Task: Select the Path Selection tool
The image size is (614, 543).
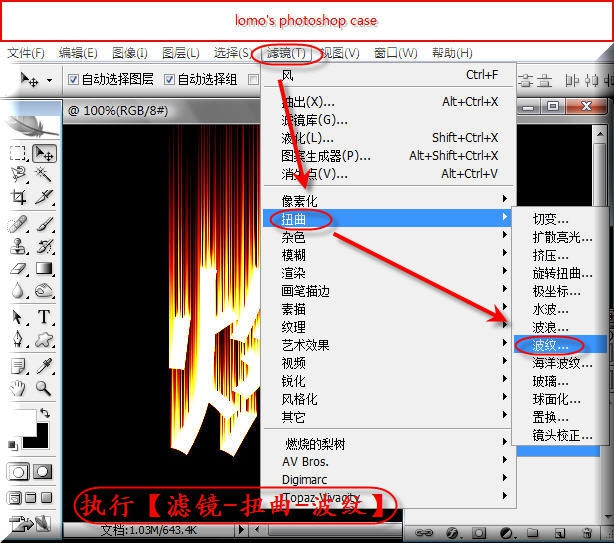Action: [x=17, y=317]
